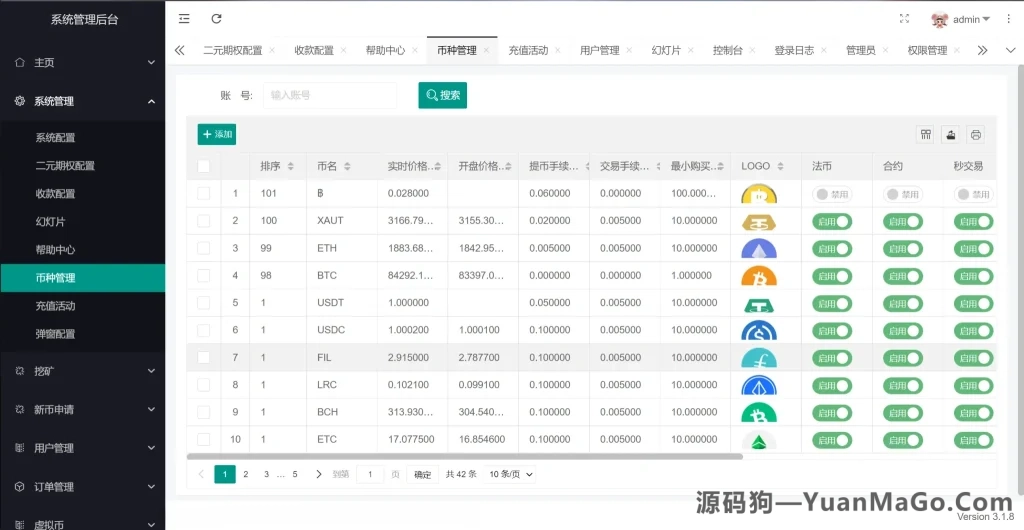Check the select-all header checkbox
Image resolution: width=1024 pixels, height=530 pixels.
204,166
